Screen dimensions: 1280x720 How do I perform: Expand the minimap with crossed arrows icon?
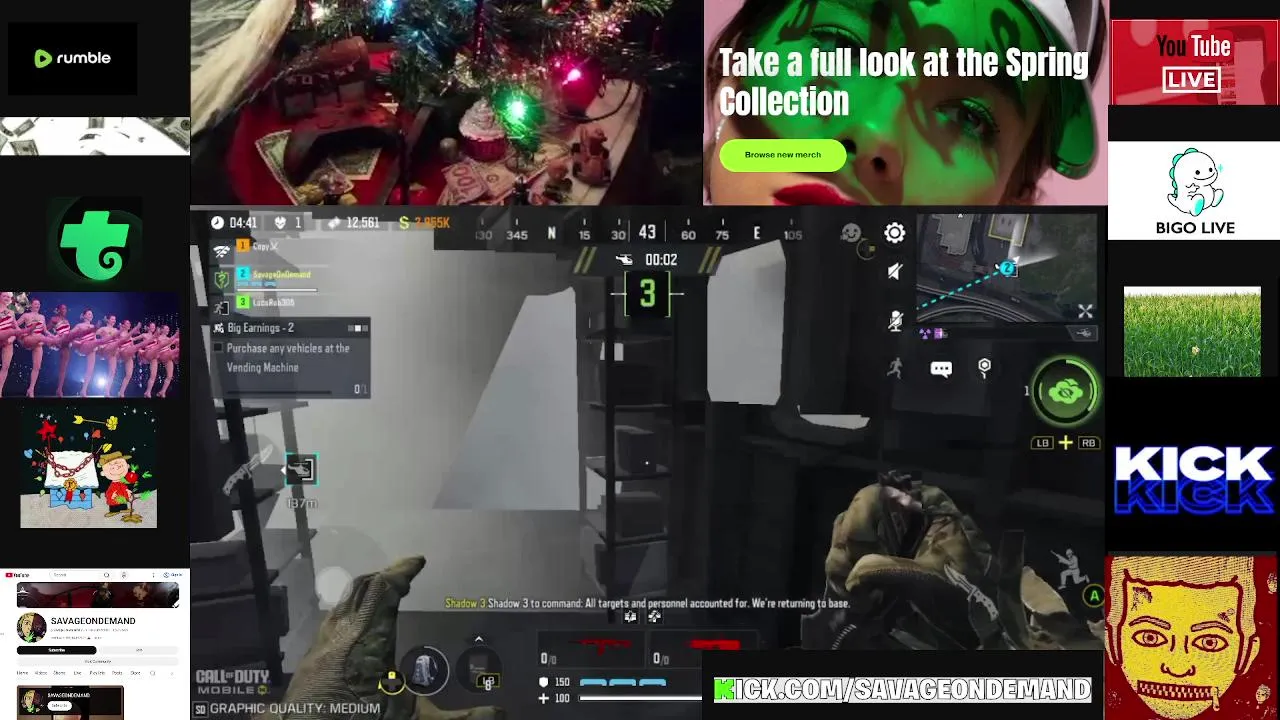coord(1085,311)
